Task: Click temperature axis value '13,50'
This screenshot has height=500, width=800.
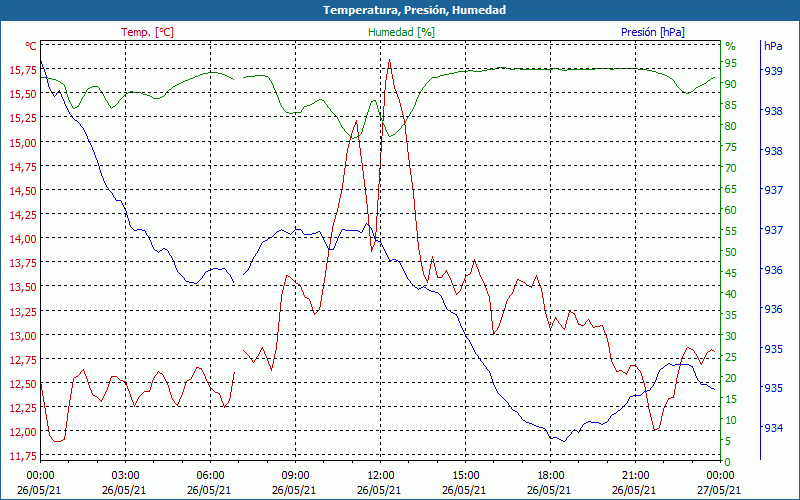Action: [23, 287]
